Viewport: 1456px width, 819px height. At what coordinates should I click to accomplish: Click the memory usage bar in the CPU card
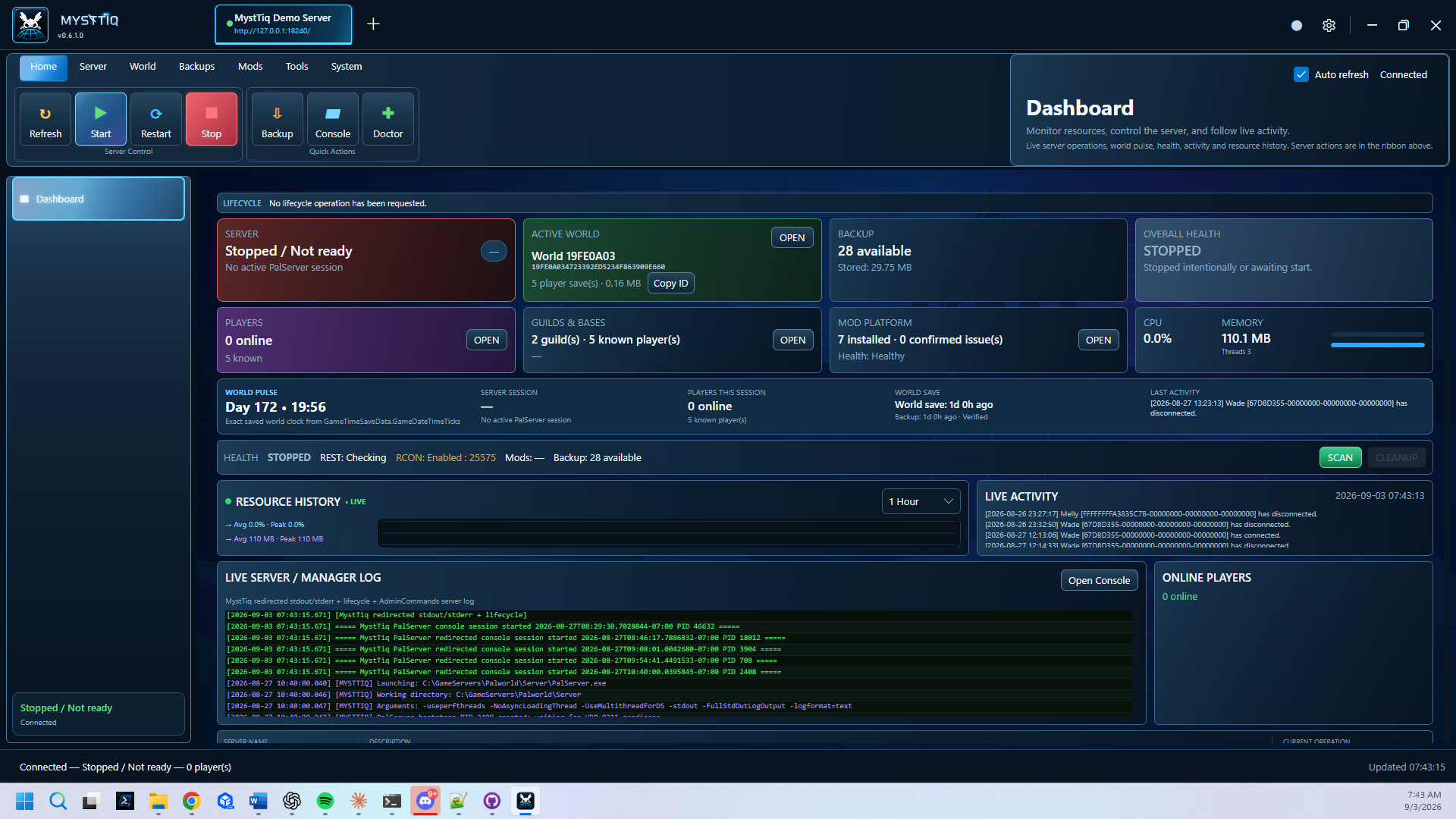[1377, 345]
